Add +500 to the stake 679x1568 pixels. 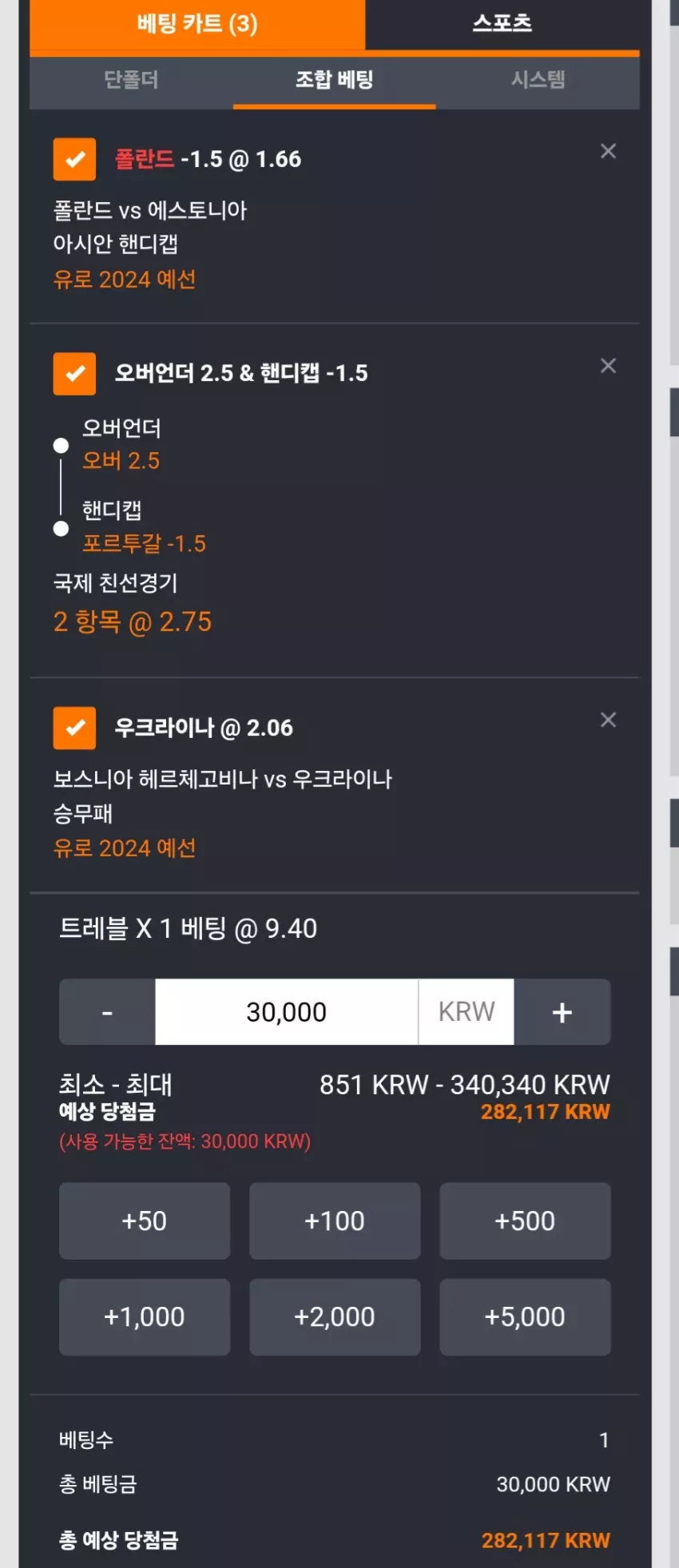coord(525,1221)
